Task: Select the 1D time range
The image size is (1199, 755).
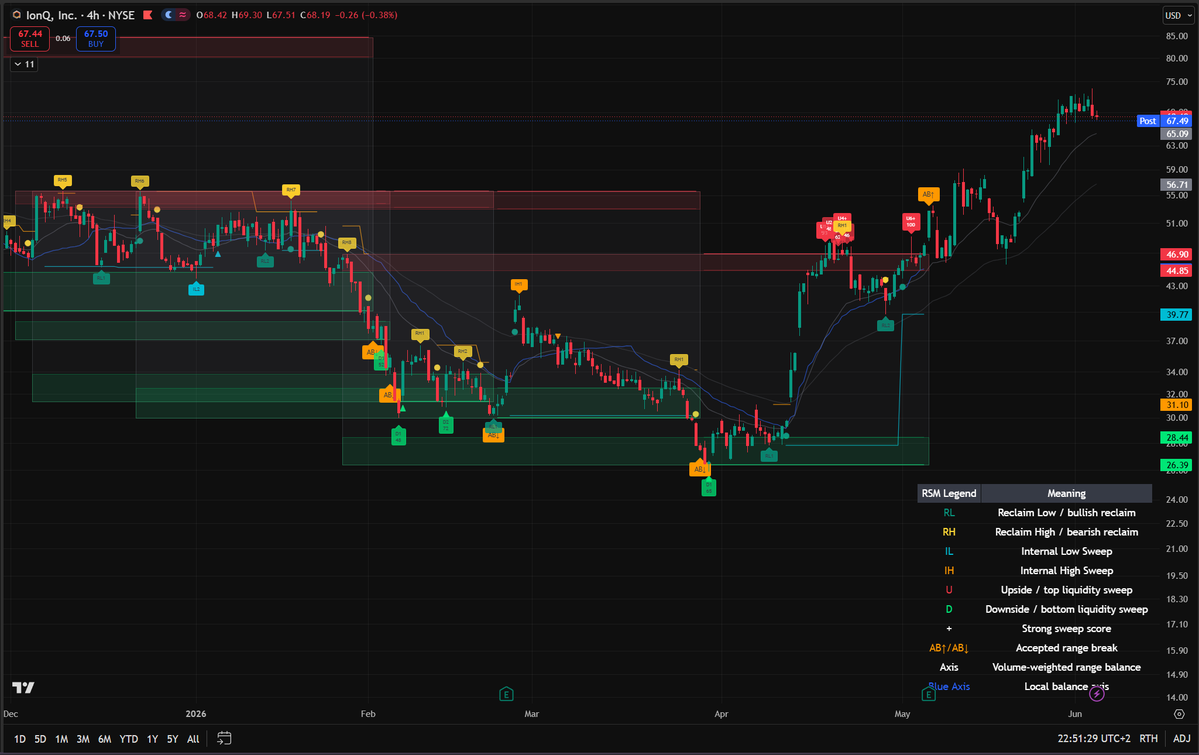Action: coord(20,739)
